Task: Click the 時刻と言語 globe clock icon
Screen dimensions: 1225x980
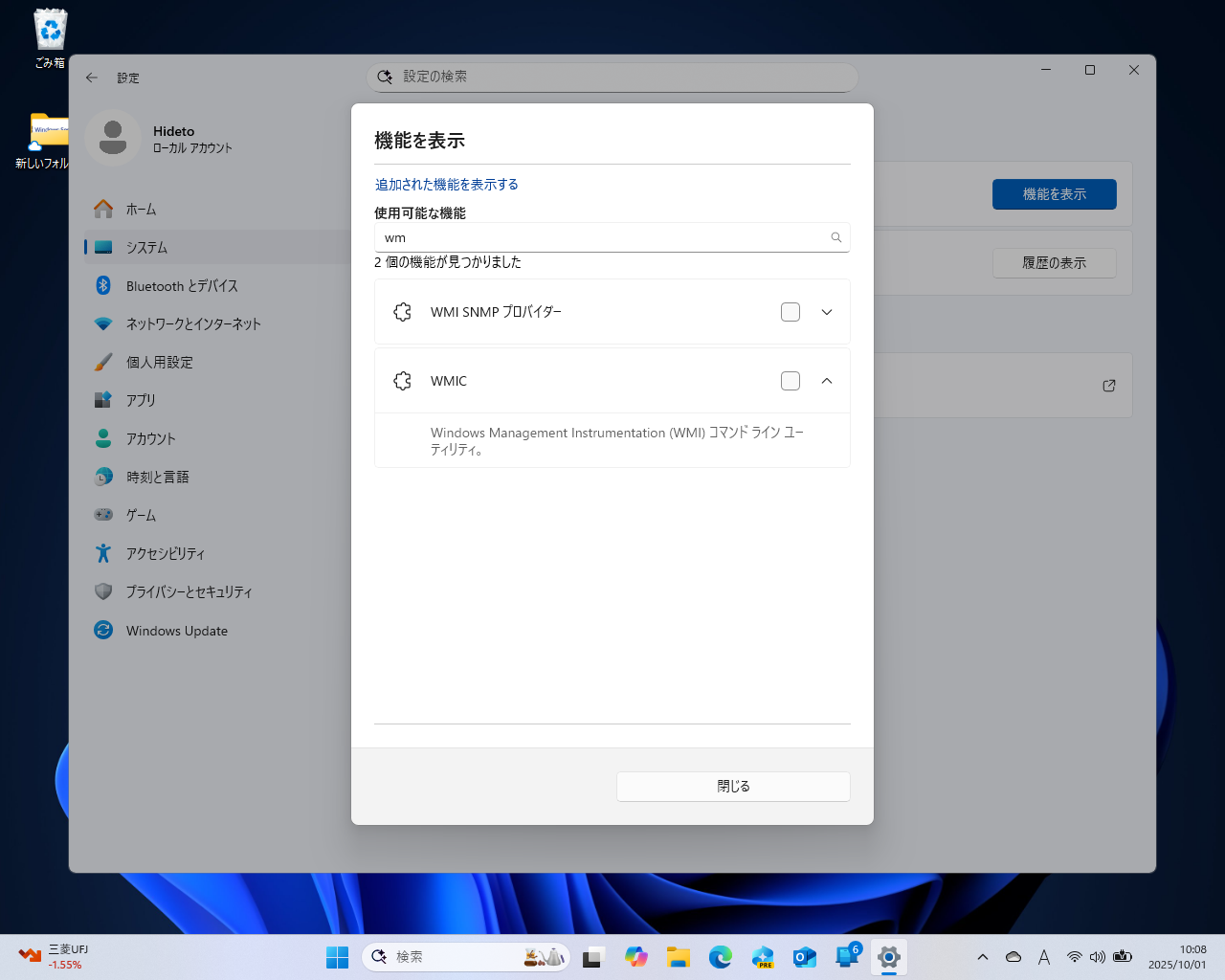Action: (x=103, y=477)
